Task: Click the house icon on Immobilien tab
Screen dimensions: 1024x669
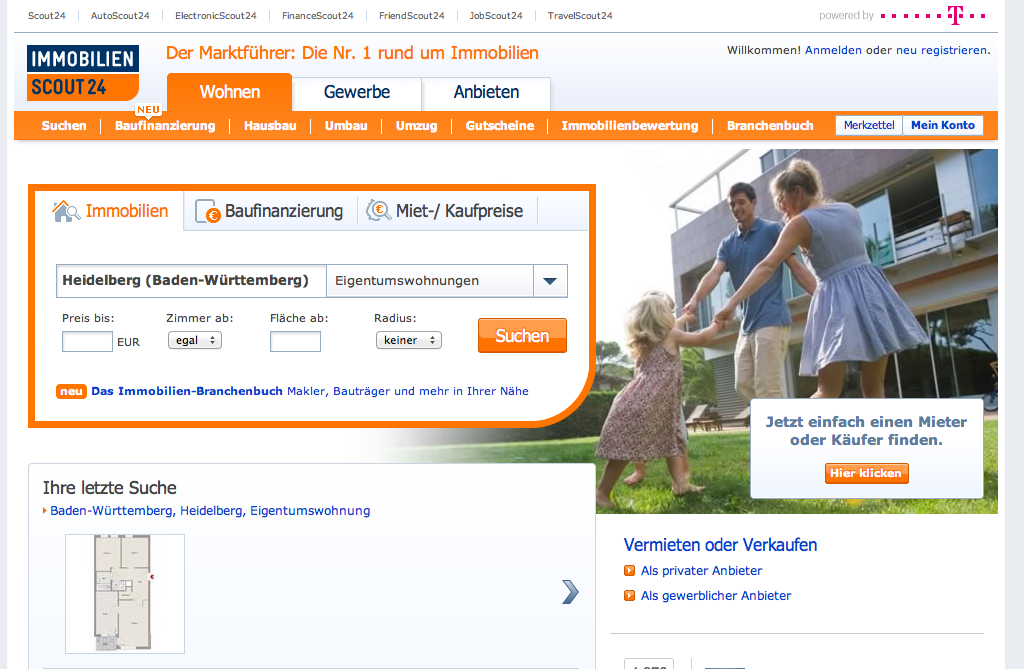Action: tap(66, 211)
